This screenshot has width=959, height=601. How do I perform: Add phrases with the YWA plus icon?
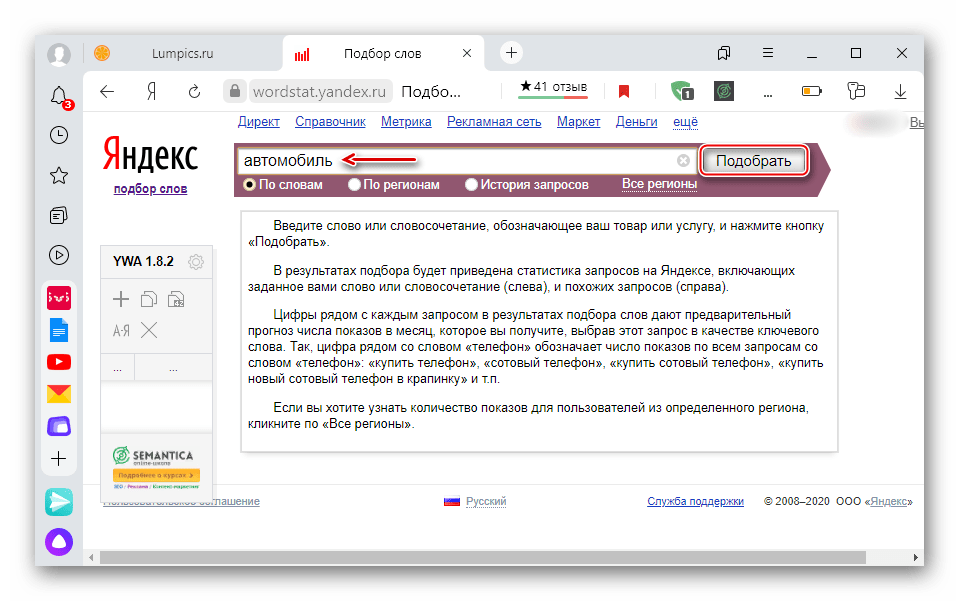[x=121, y=299]
